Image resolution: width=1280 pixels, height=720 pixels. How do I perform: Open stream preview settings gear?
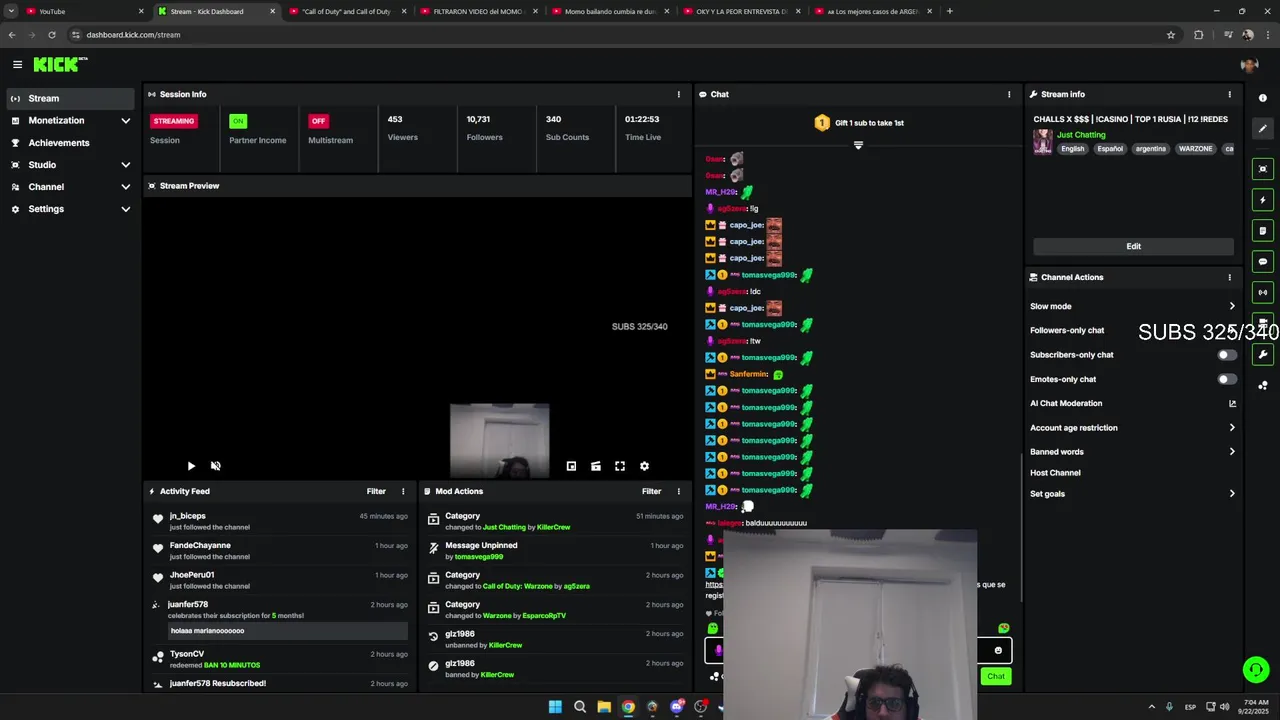(x=644, y=466)
